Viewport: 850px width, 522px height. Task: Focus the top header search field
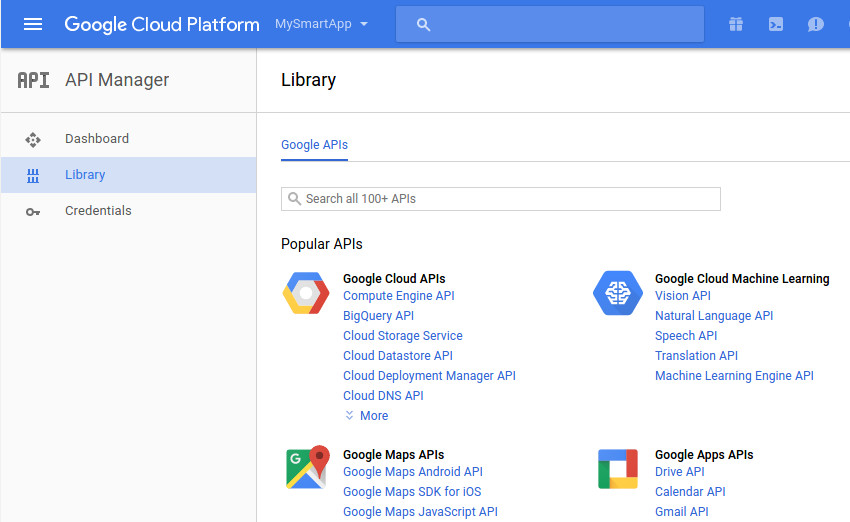(x=550, y=24)
